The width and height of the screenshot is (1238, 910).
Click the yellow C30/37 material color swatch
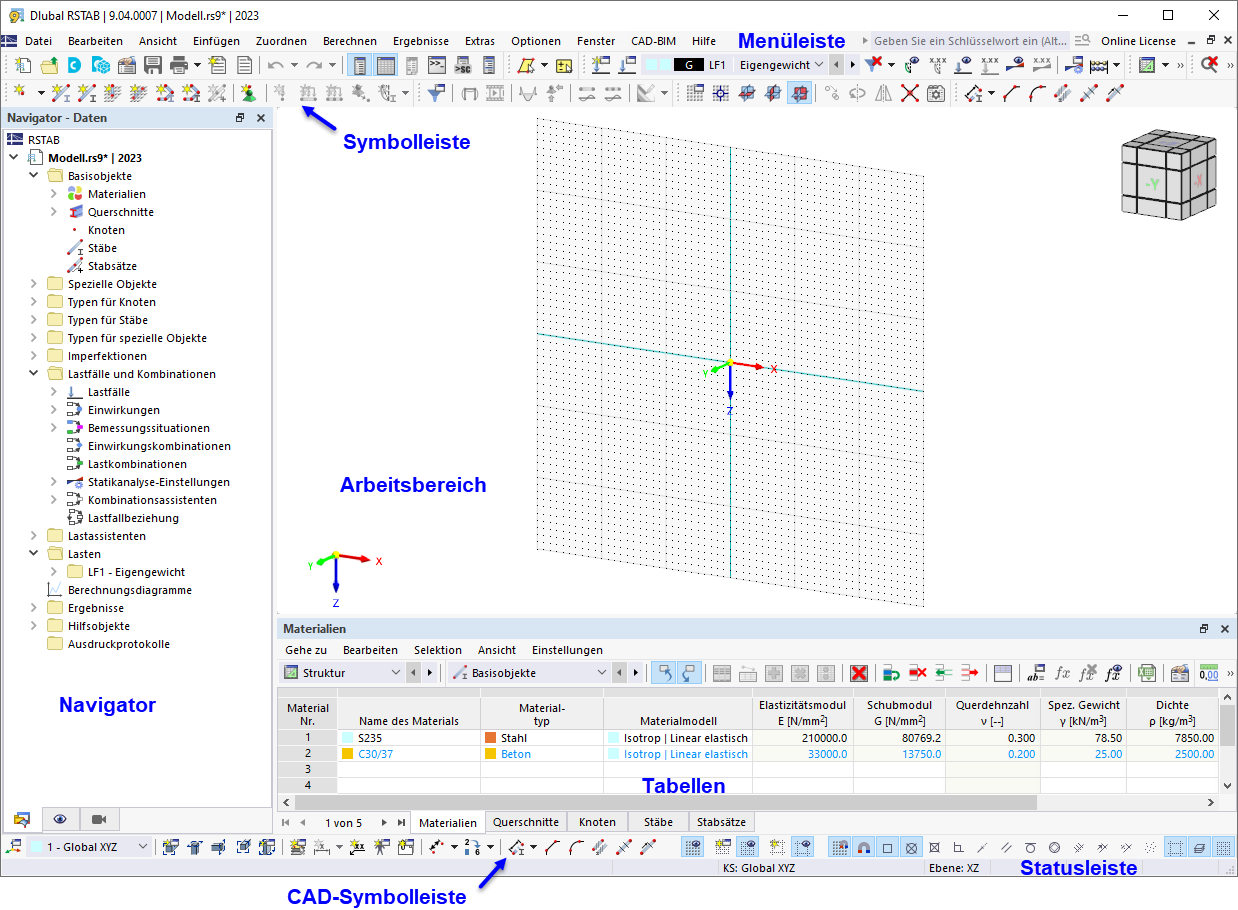coord(348,754)
